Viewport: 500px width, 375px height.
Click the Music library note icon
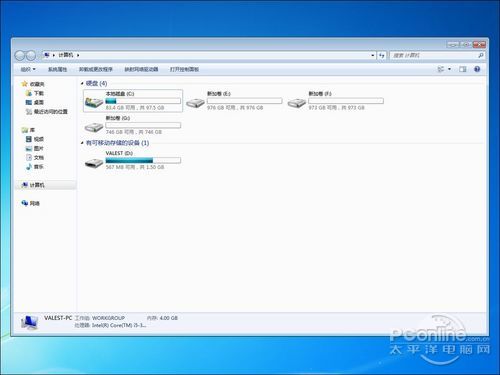[29, 167]
